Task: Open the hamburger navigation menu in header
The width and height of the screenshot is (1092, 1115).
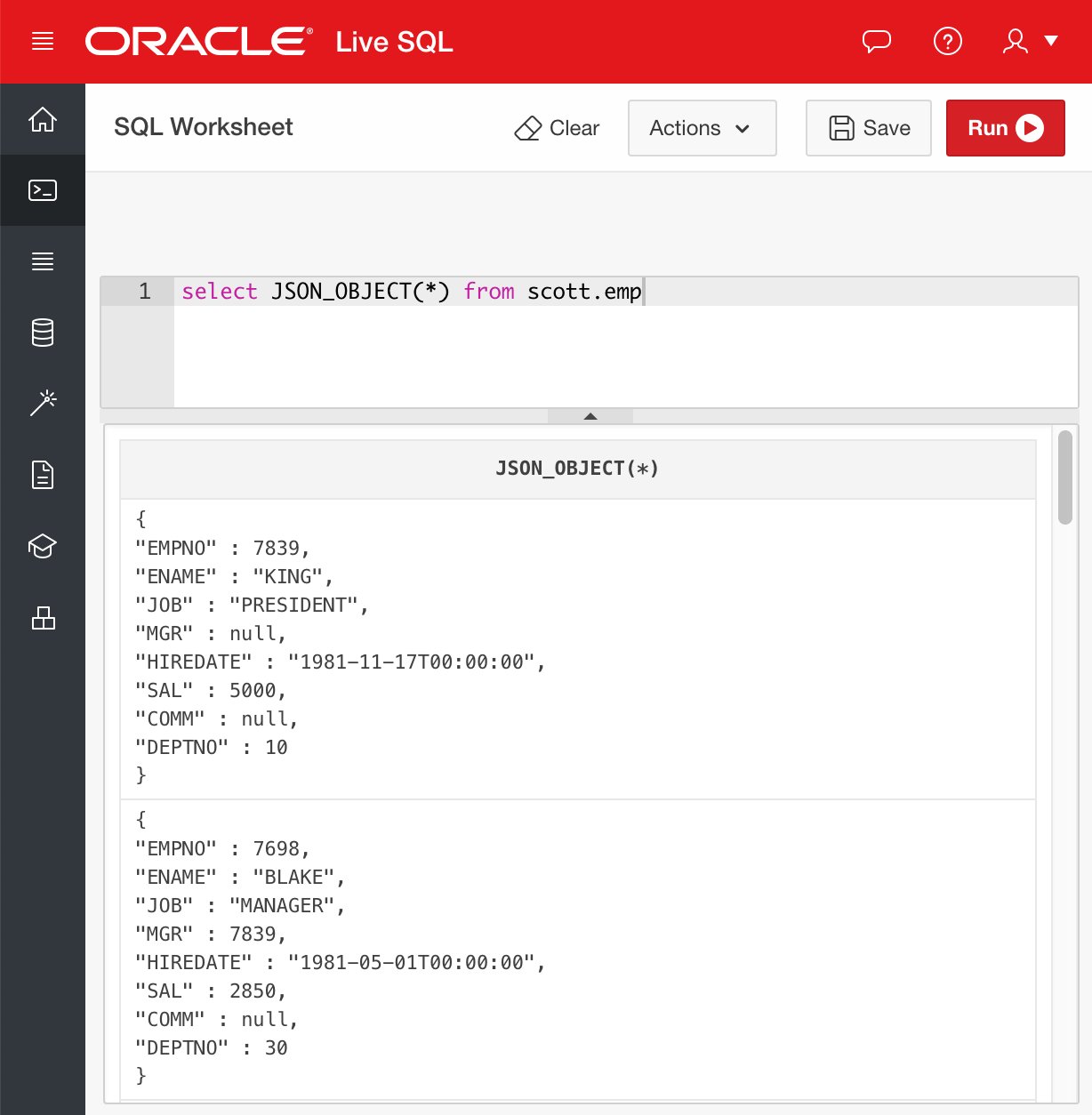Action: point(43,42)
